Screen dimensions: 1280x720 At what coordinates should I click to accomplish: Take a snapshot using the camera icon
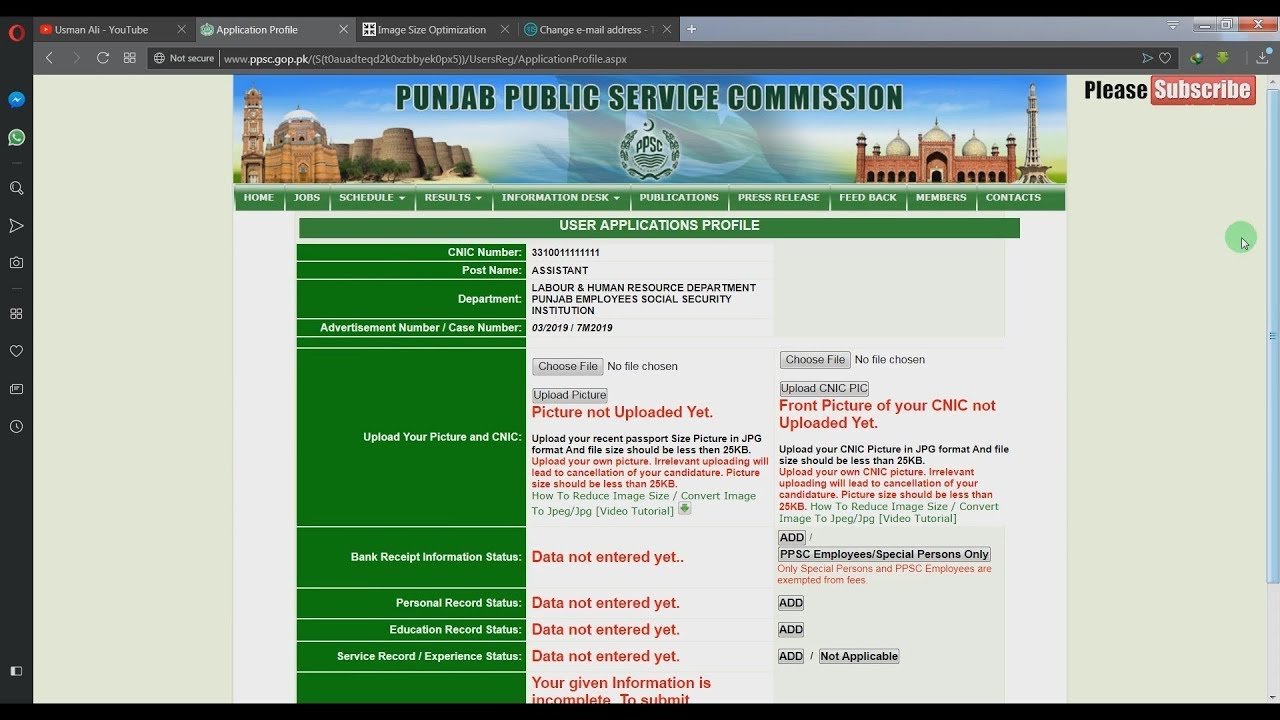click(16, 263)
